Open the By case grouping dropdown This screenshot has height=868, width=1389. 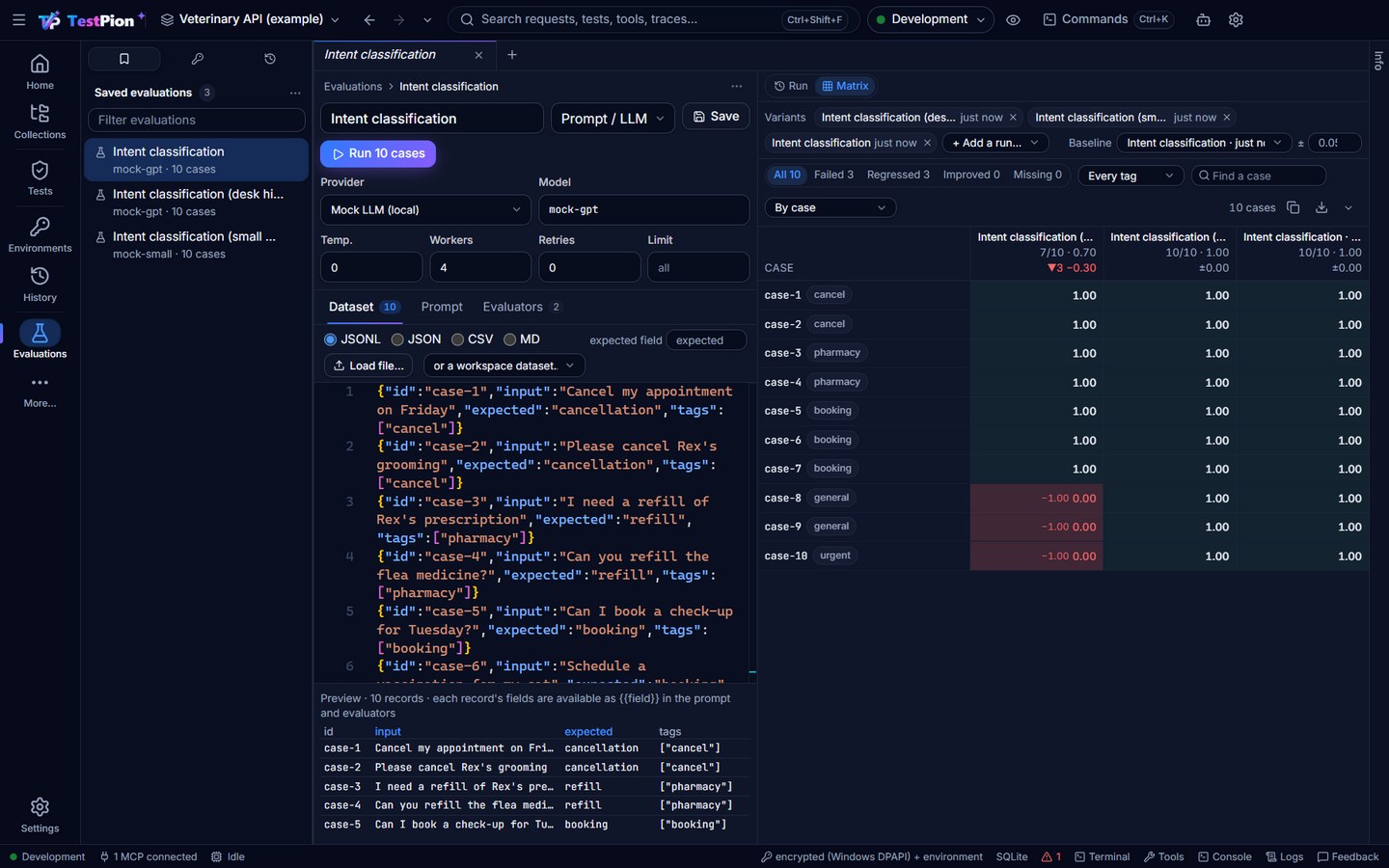point(830,207)
